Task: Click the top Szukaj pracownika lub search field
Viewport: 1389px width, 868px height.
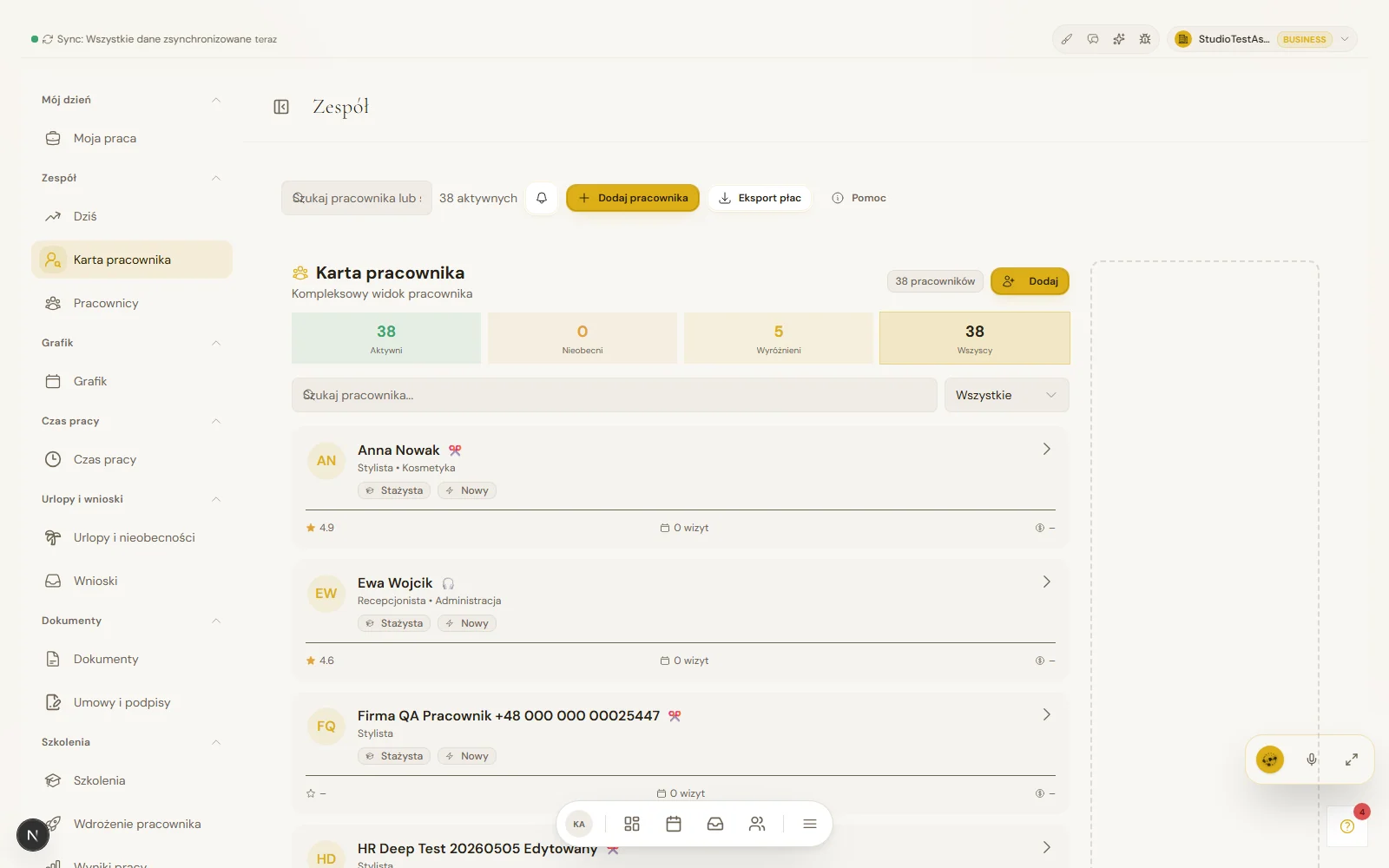Action: tap(357, 198)
